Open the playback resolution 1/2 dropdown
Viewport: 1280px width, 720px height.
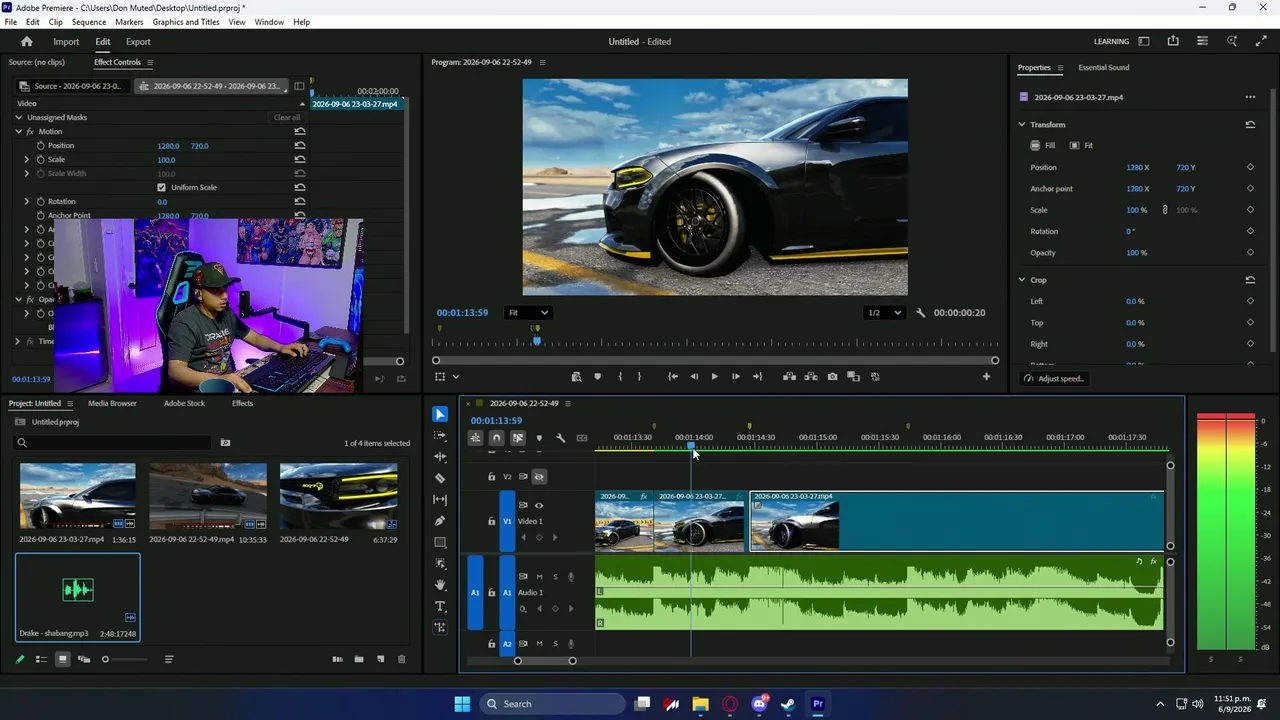coord(884,313)
